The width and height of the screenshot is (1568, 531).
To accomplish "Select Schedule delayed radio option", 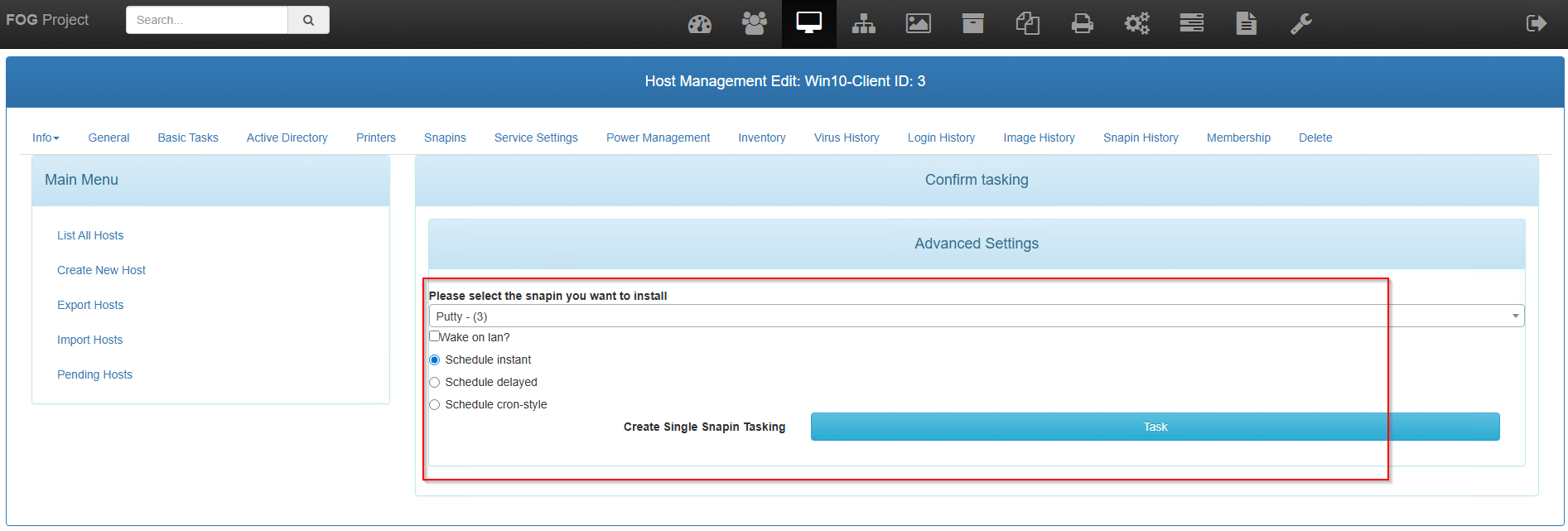I will click(x=434, y=383).
